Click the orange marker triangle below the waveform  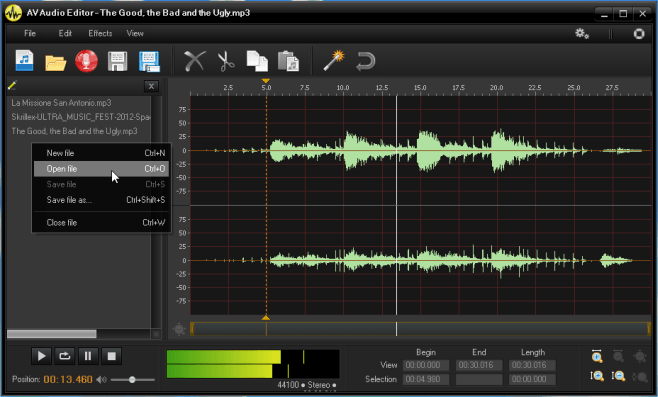[266, 318]
